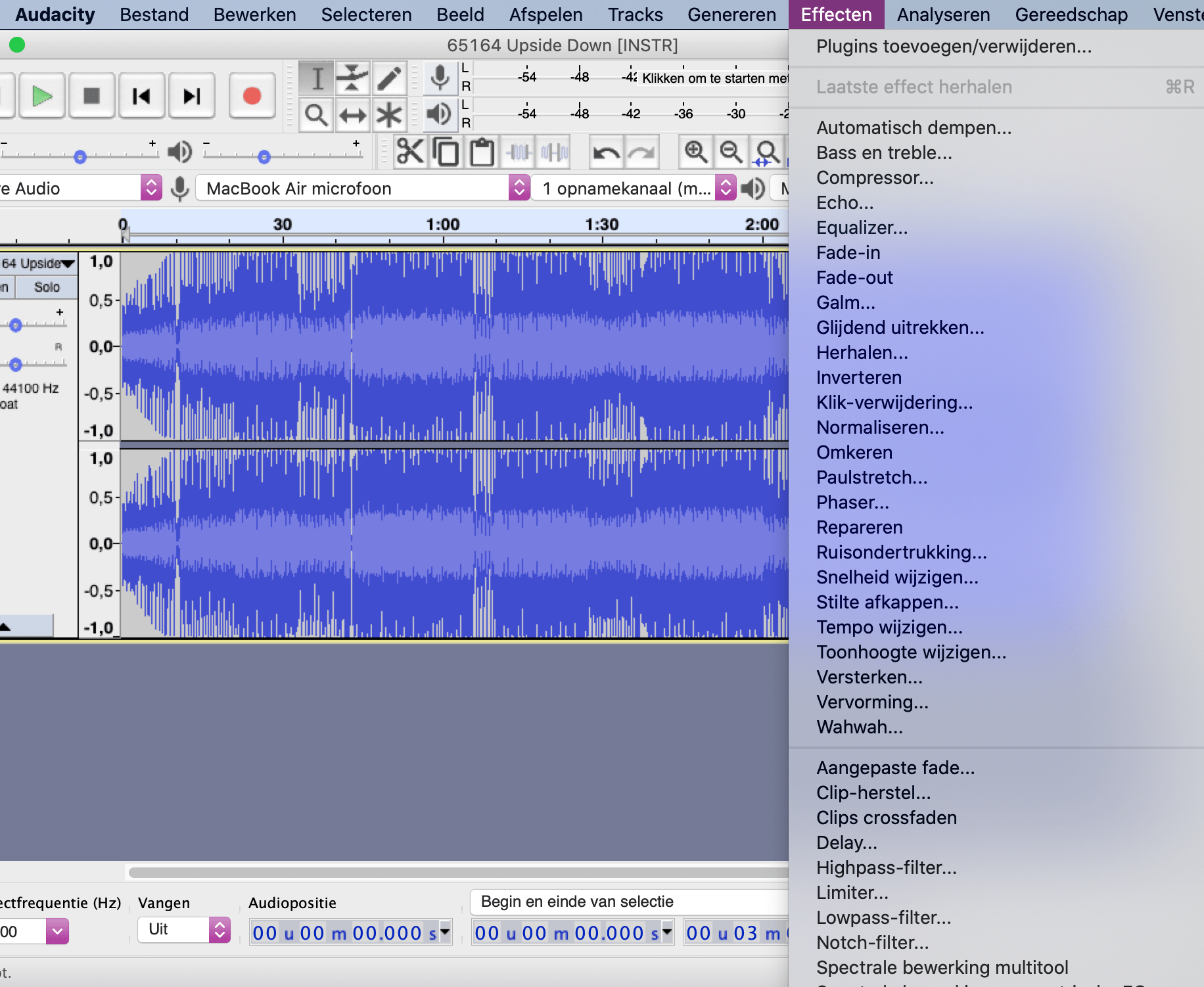1204x987 pixels.
Task: Click the recording meter microphone icon
Action: [440, 78]
